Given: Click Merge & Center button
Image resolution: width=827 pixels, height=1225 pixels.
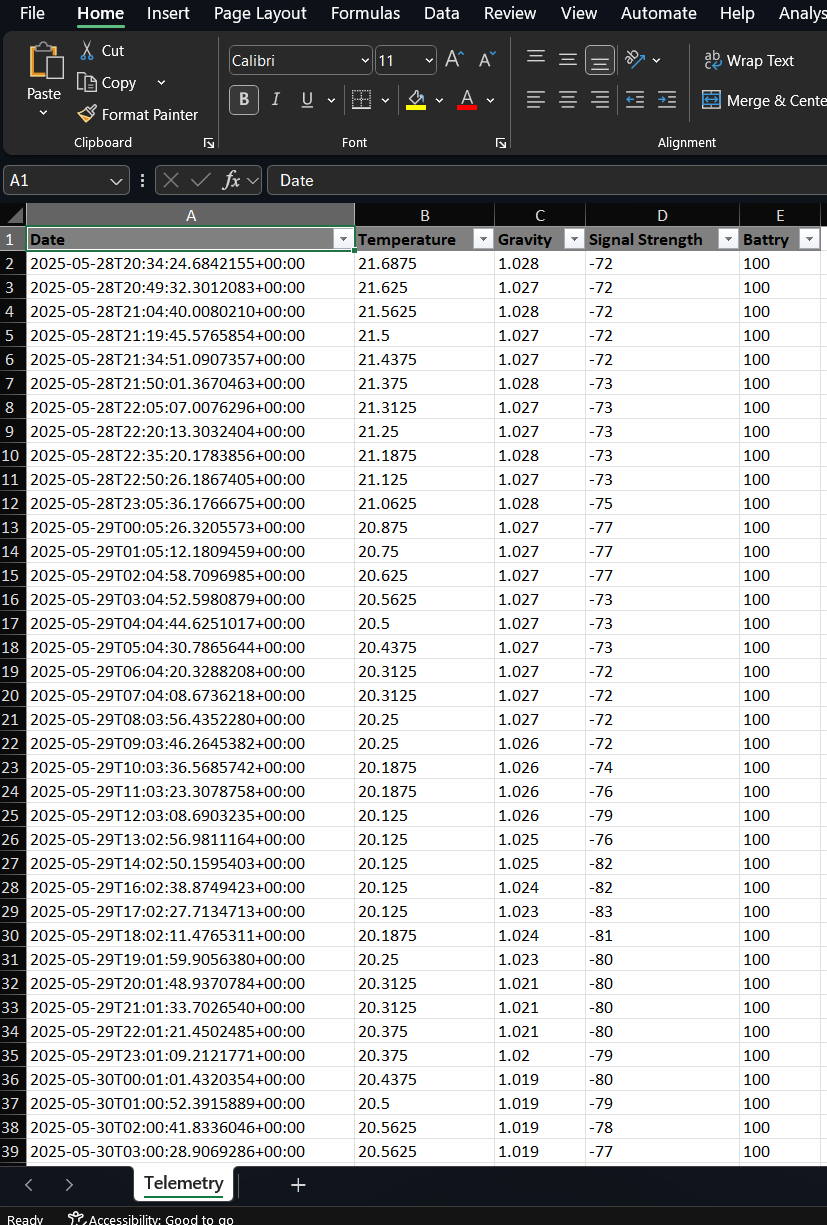Looking at the screenshot, I should 764,100.
